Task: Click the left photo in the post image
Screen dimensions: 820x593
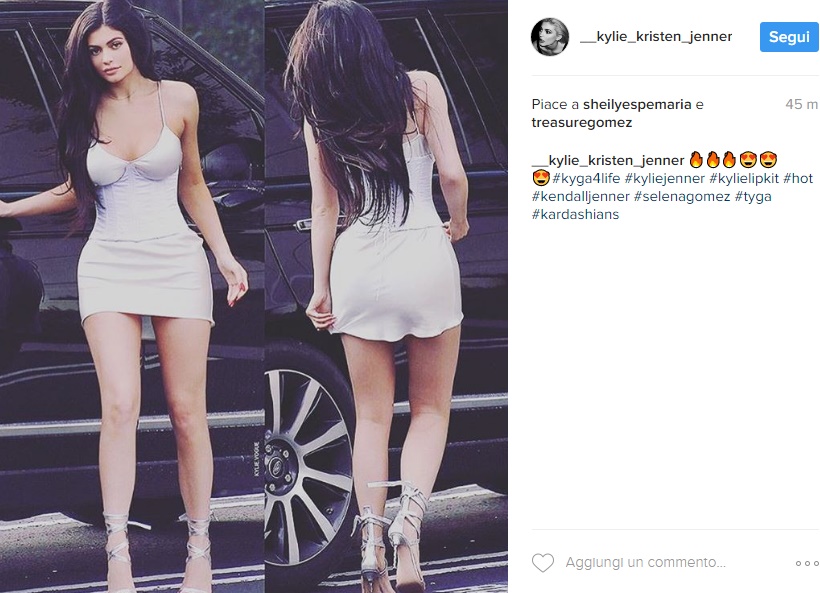Action: point(132,296)
